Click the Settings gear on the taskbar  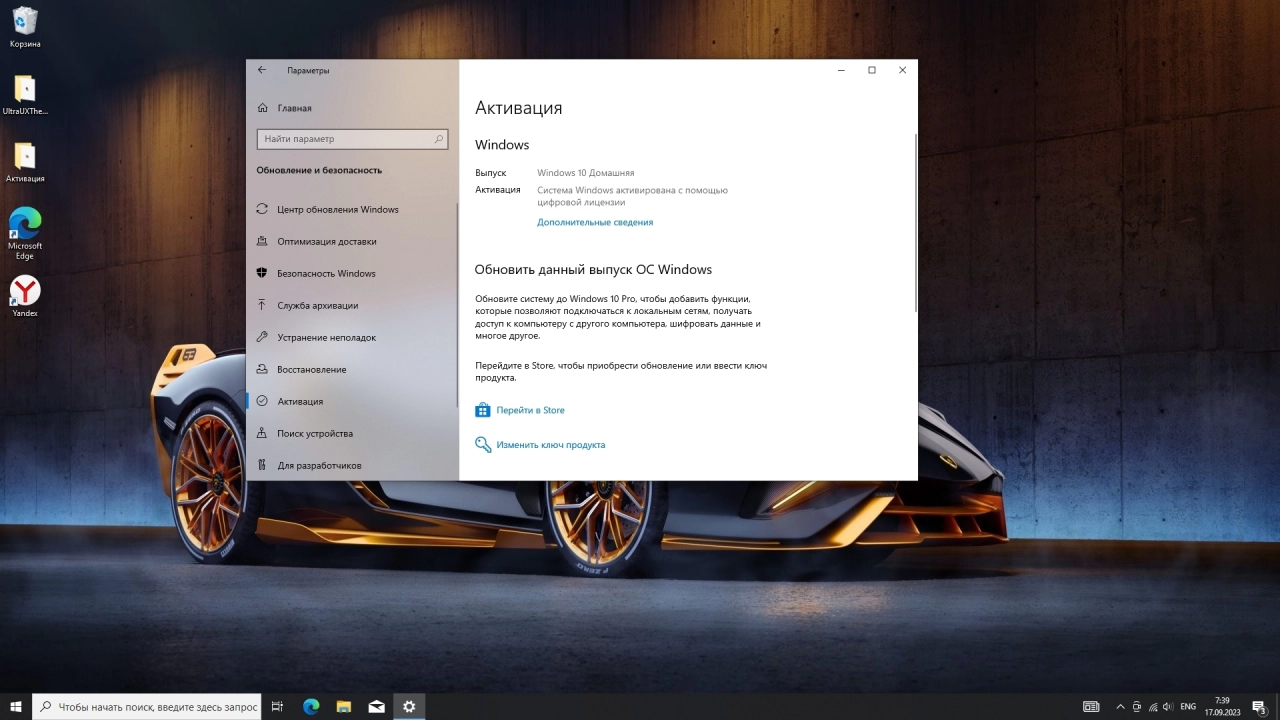[409, 706]
